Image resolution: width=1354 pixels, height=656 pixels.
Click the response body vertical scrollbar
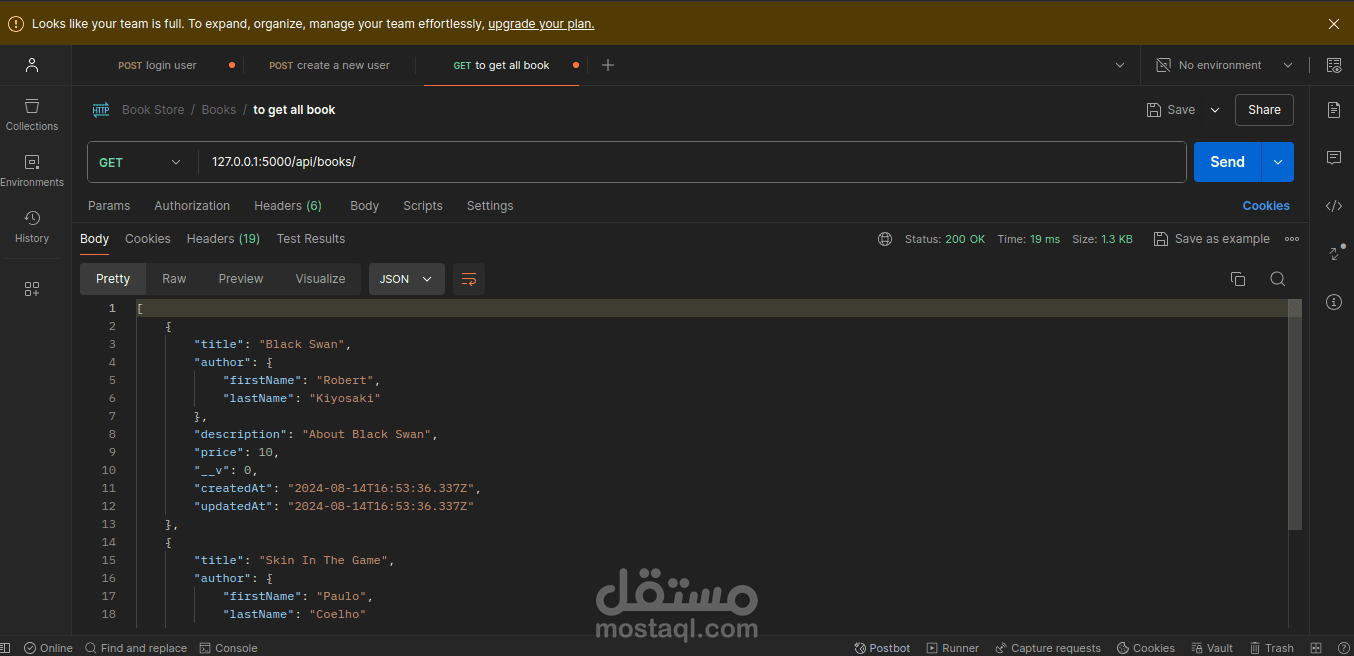1295,414
